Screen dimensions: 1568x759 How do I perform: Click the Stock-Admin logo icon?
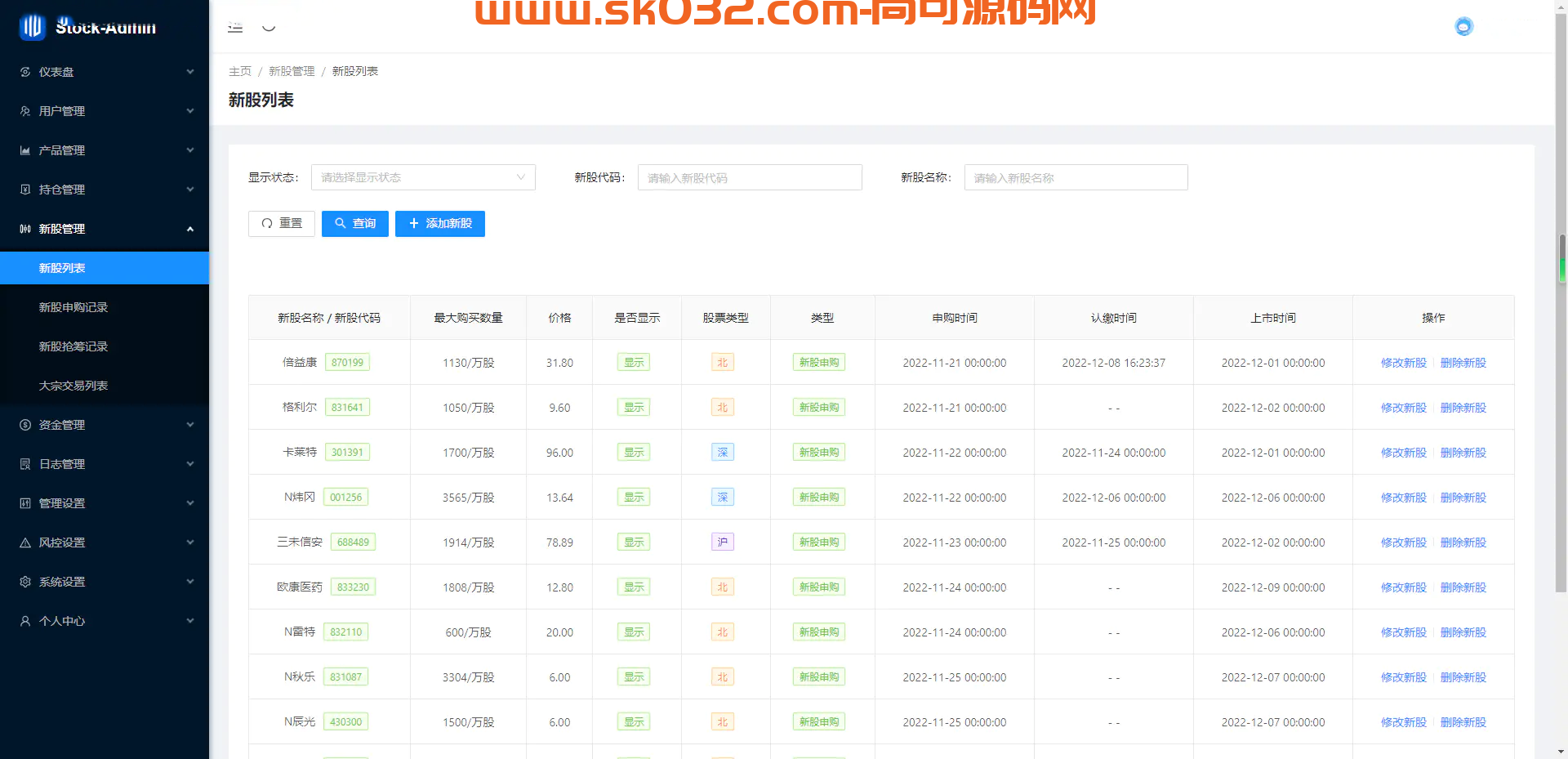[32, 27]
